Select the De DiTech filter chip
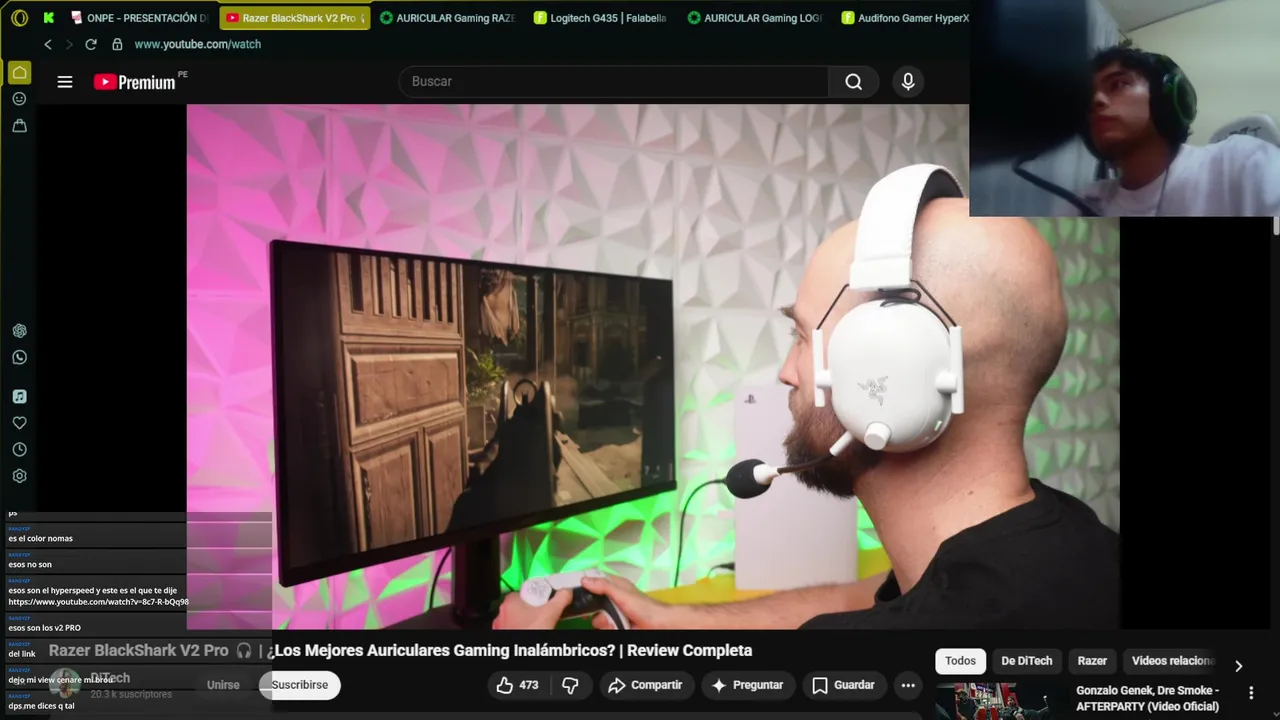 click(1027, 661)
